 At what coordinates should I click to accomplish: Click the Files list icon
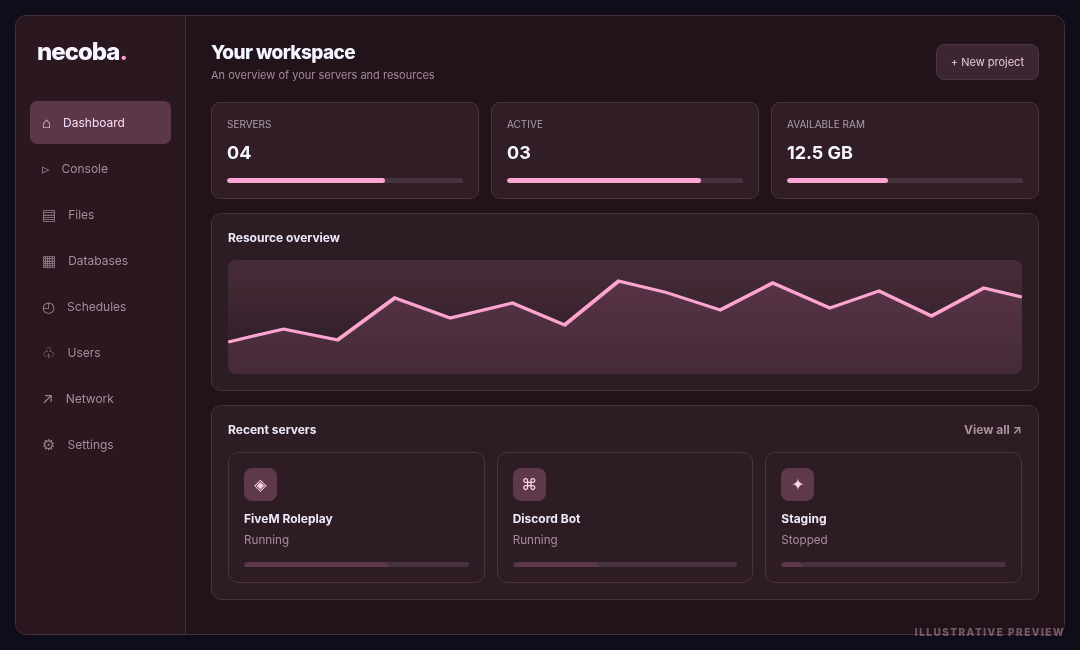[49, 216]
